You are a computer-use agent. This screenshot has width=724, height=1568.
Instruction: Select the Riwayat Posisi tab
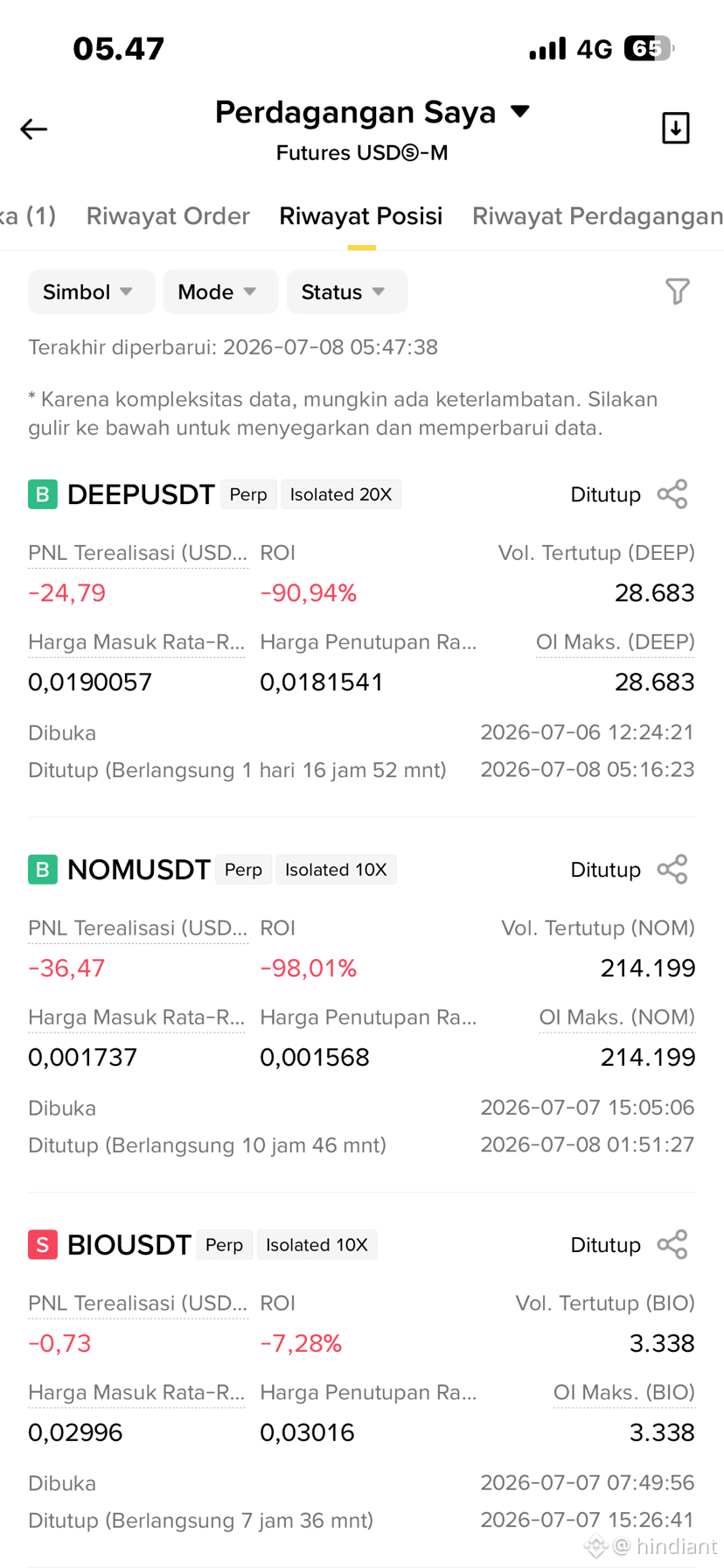tap(361, 216)
